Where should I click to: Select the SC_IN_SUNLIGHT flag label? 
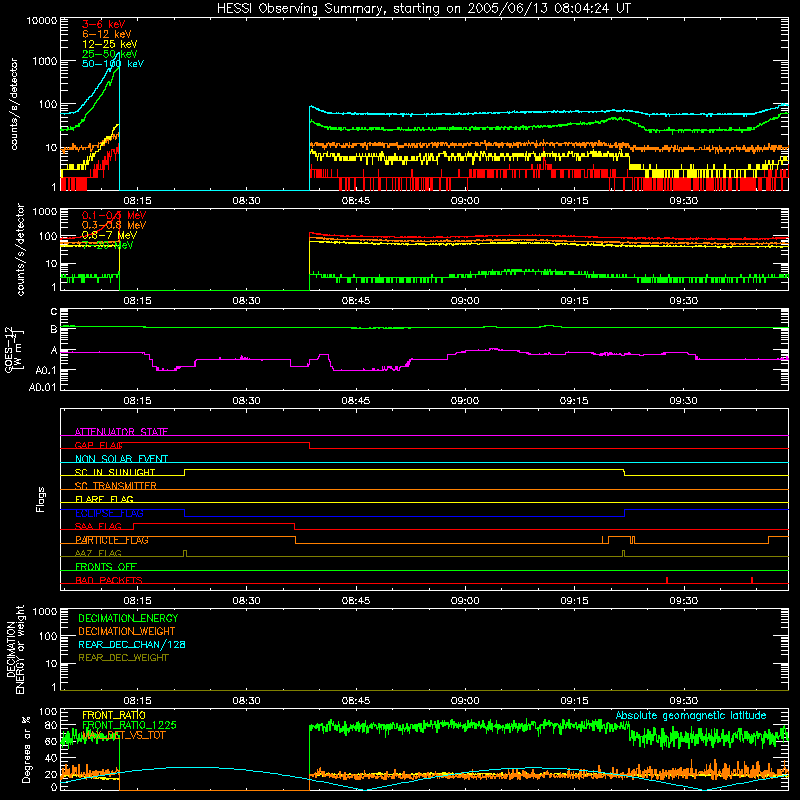pos(114,472)
